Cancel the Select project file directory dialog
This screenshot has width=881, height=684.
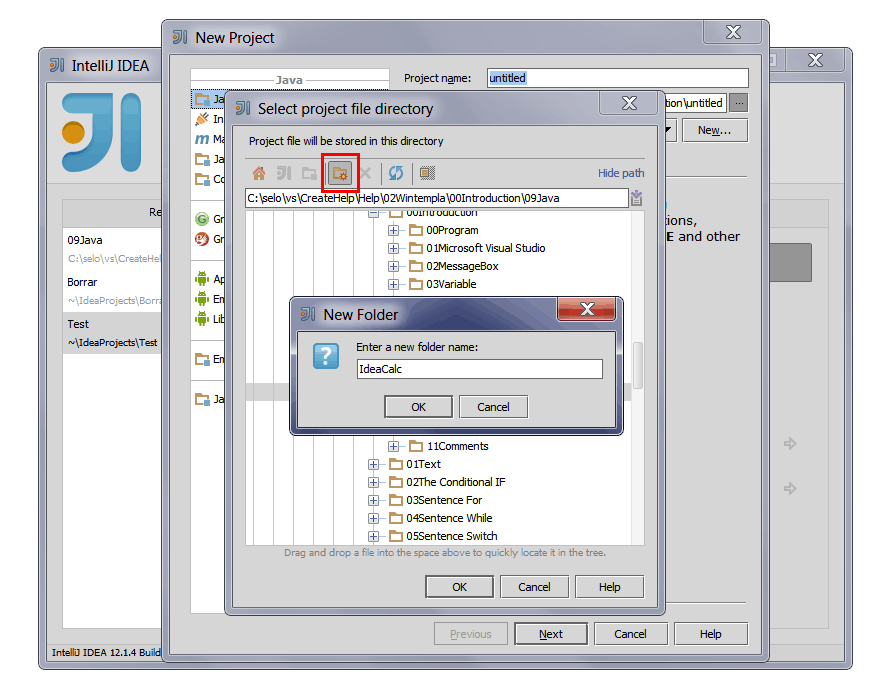(x=534, y=587)
